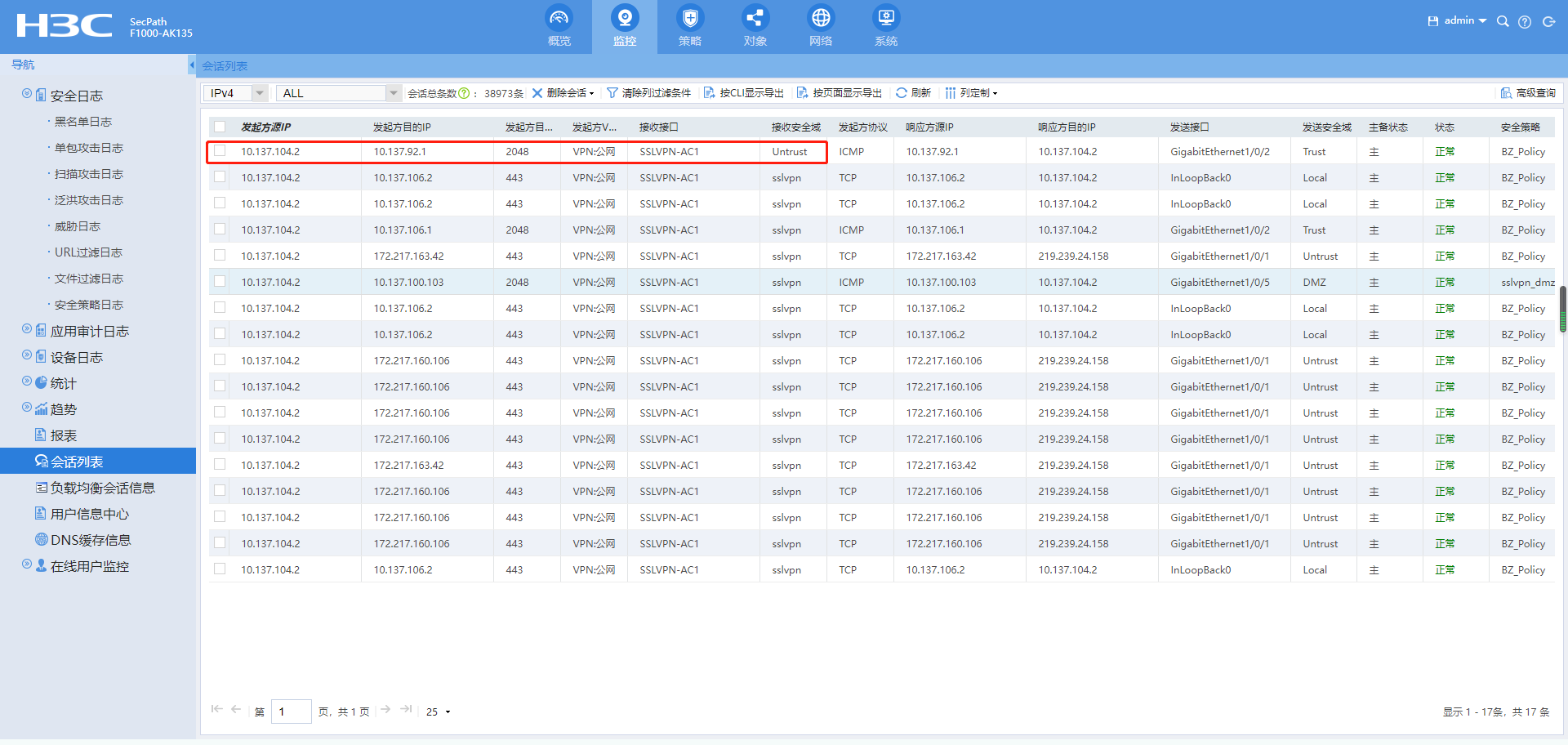Expand the ALL filter combo box
The width and height of the screenshot is (1568, 745).
[x=394, y=93]
